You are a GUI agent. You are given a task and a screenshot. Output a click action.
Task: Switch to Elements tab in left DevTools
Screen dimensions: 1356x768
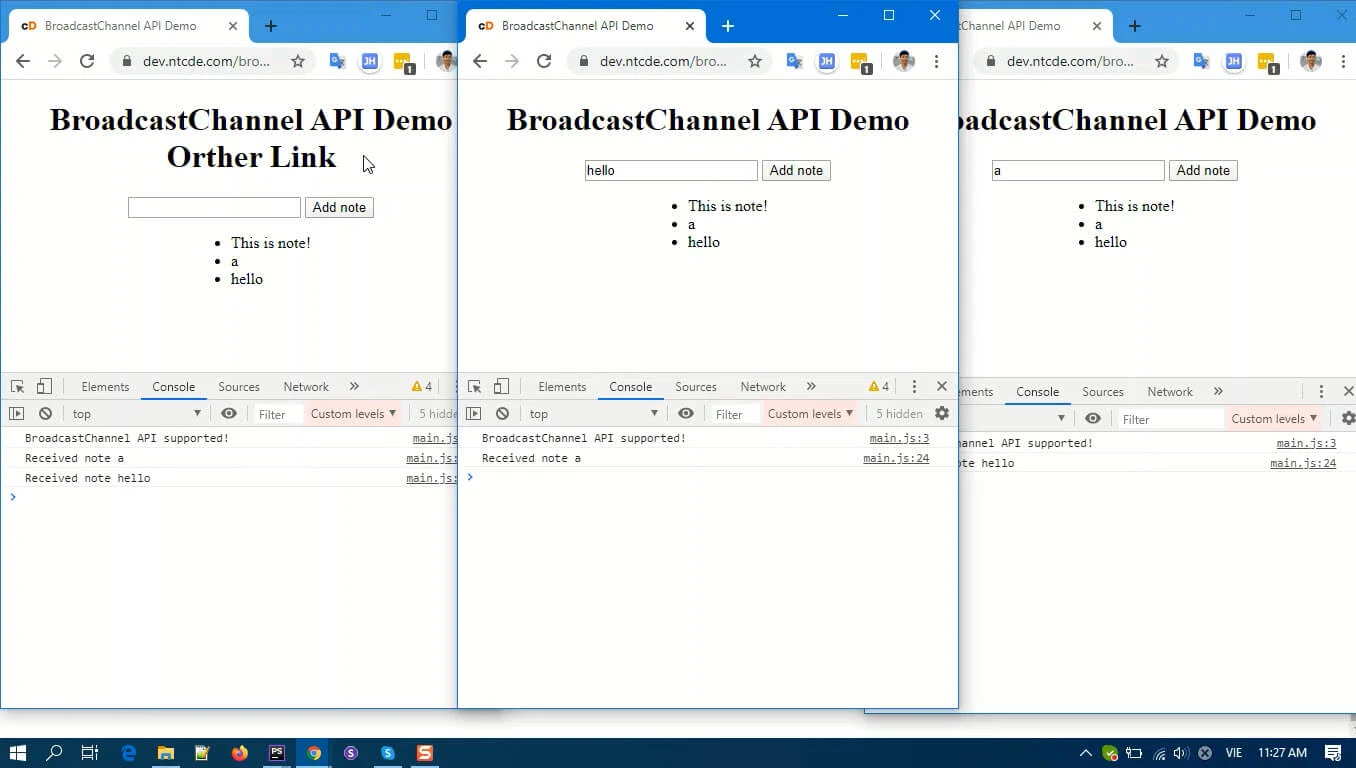coord(105,387)
